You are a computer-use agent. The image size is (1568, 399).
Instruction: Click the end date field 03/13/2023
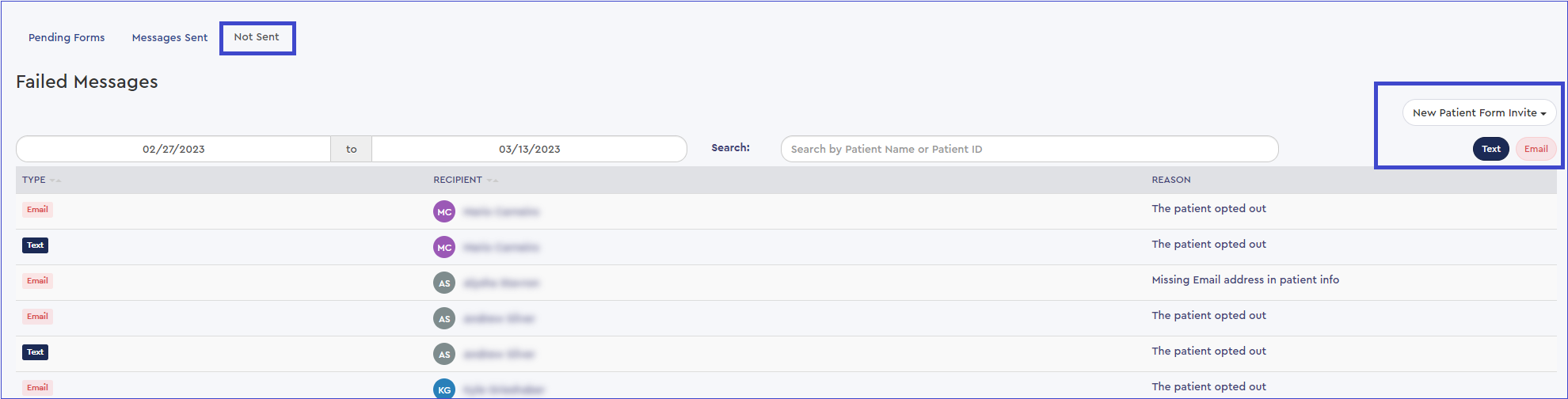coord(529,149)
